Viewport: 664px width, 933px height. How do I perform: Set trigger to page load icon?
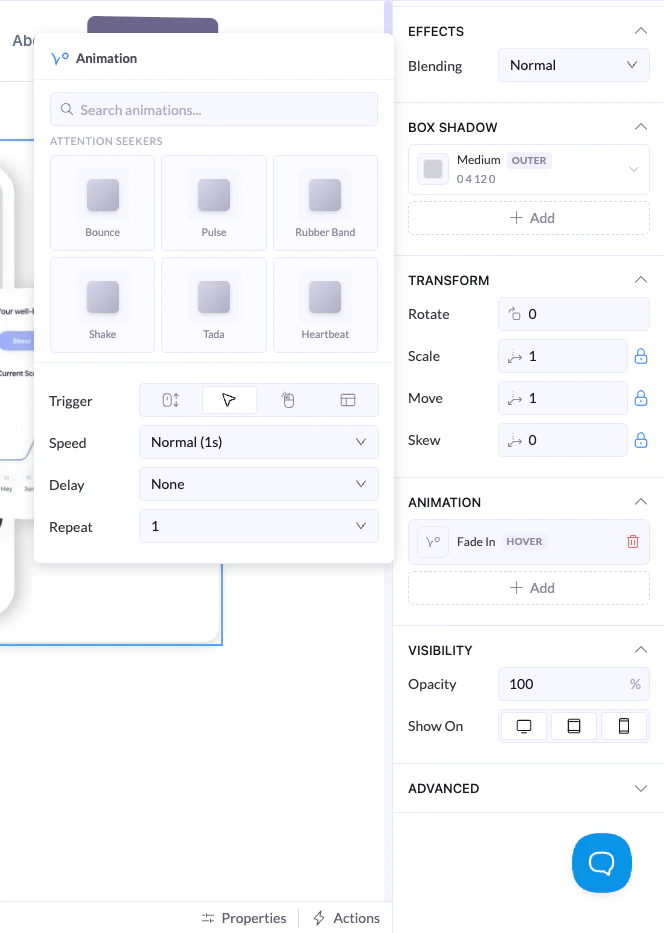(x=347, y=400)
